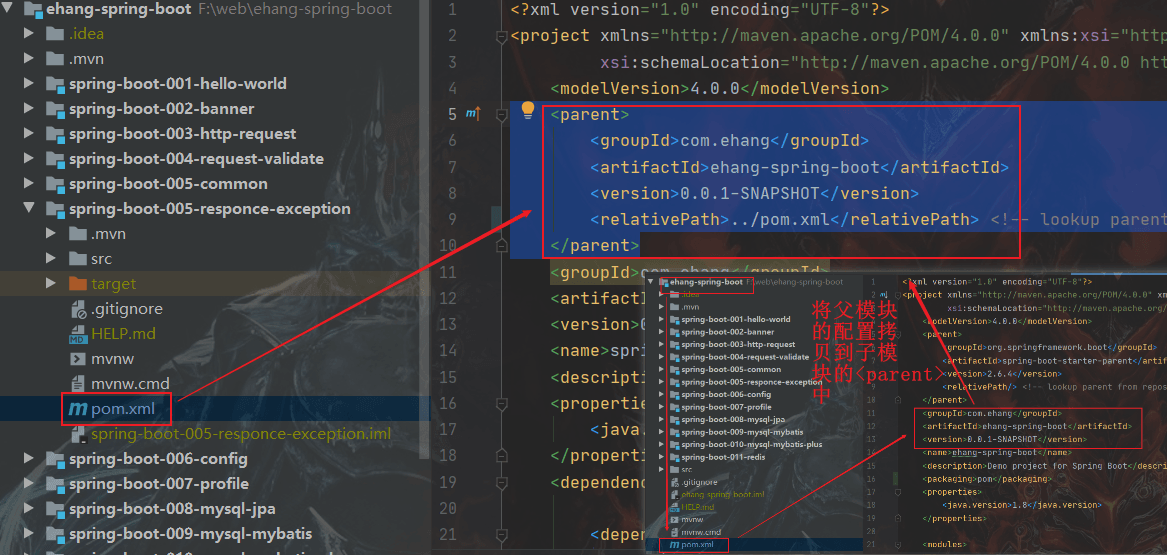Click the module folder icon of spring-boot-005-common

pyautogui.click(x=55, y=184)
